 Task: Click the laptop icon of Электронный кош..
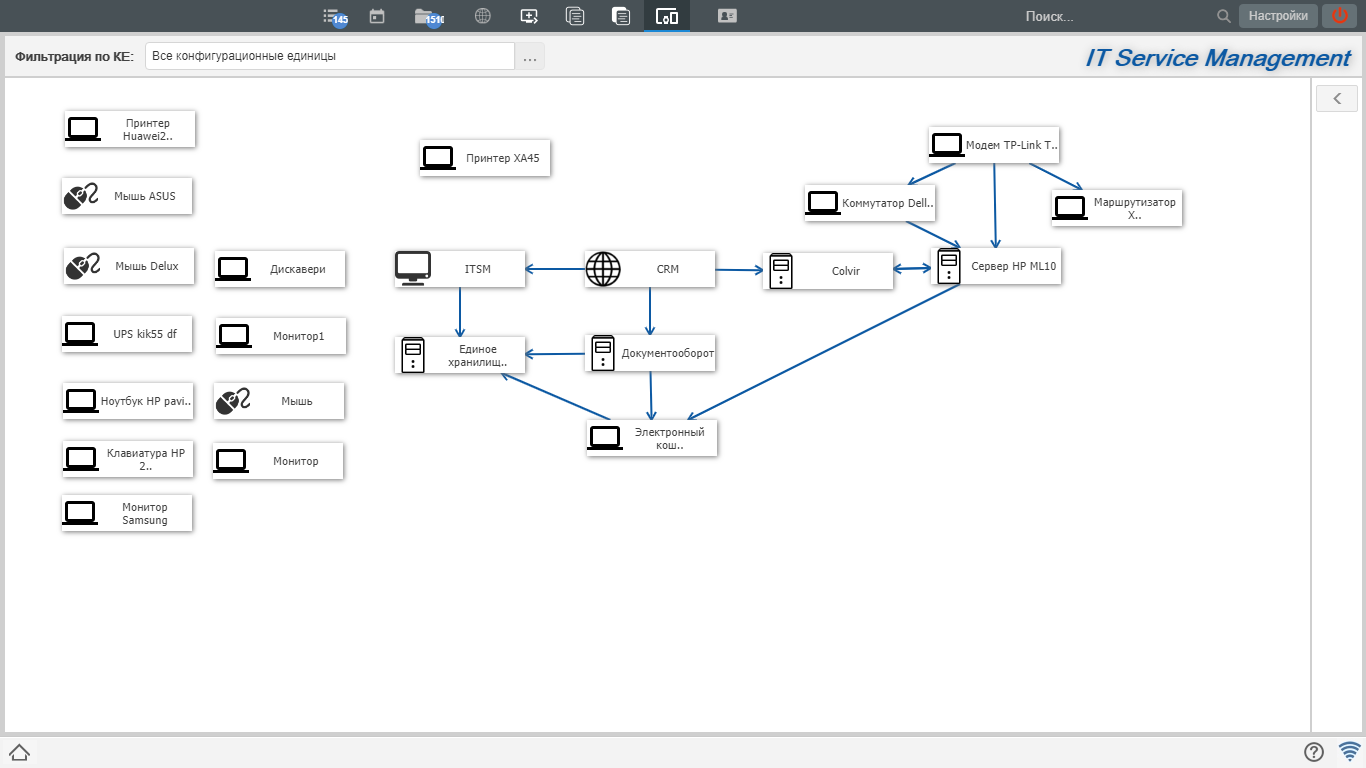click(605, 438)
